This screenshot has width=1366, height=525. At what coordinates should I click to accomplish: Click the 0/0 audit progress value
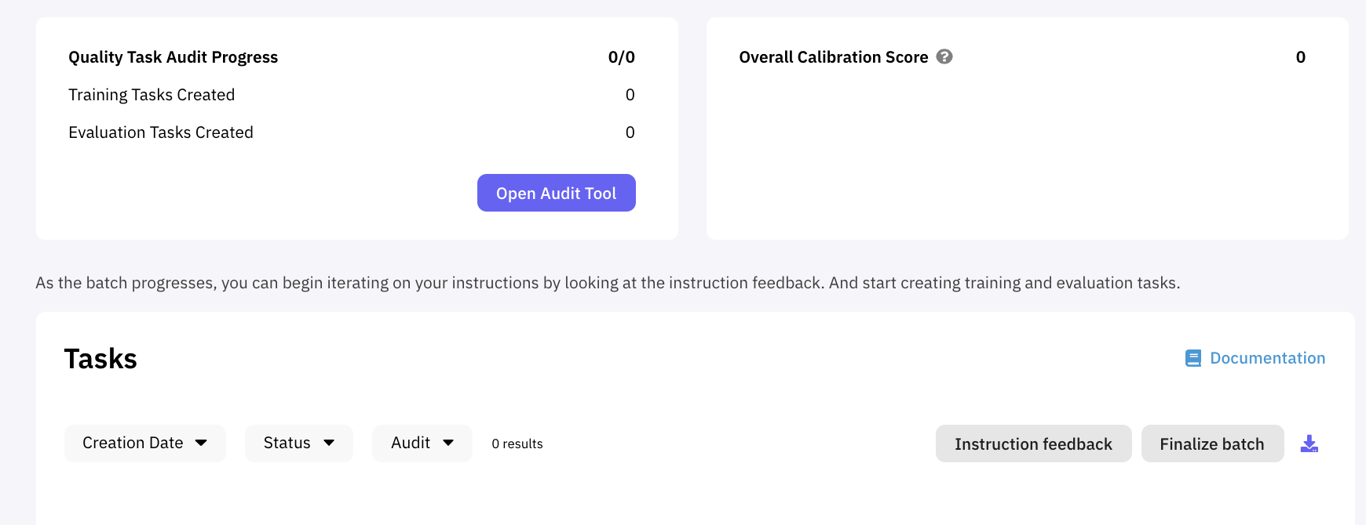pyautogui.click(x=621, y=57)
